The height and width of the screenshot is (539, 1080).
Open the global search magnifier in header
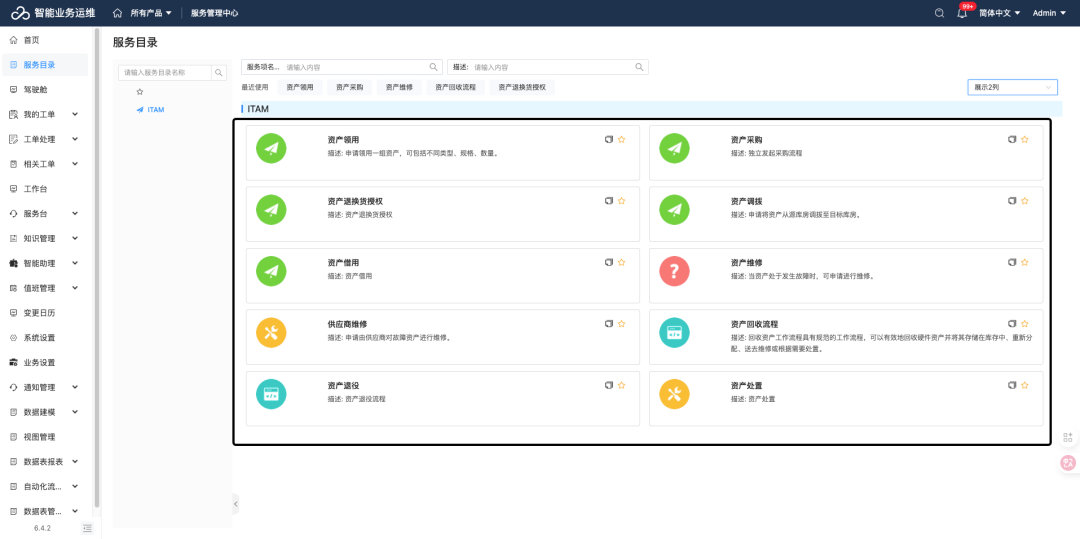(x=939, y=13)
